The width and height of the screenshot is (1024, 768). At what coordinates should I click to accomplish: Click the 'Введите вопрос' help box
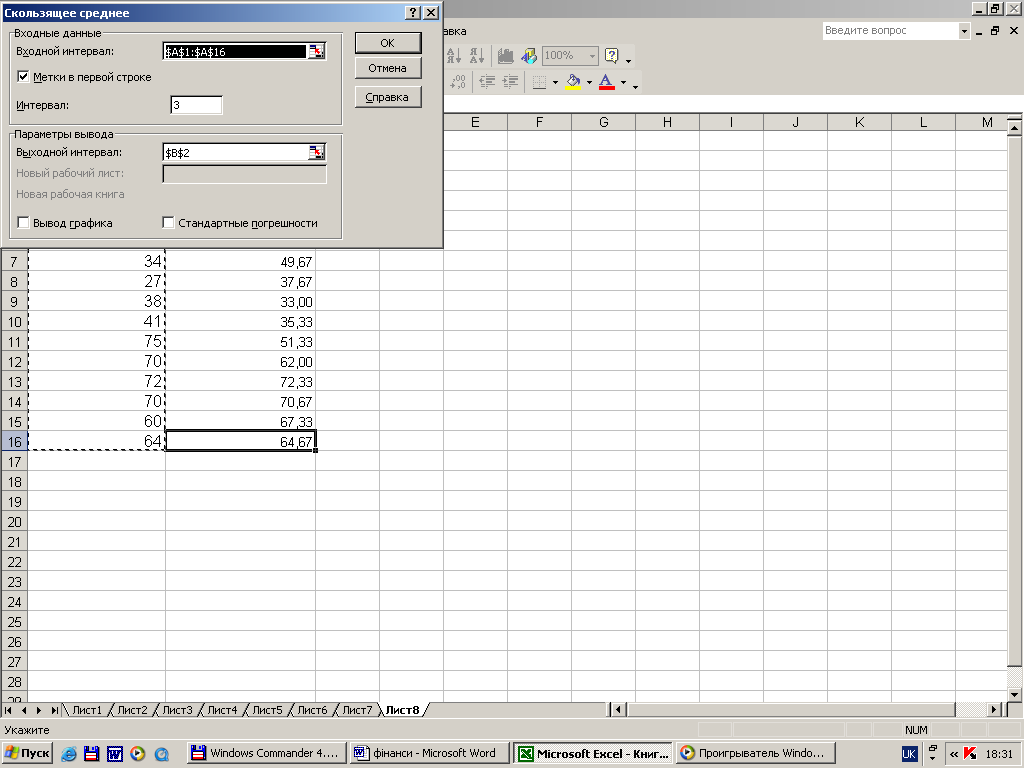pyautogui.click(x=890, y=31)
